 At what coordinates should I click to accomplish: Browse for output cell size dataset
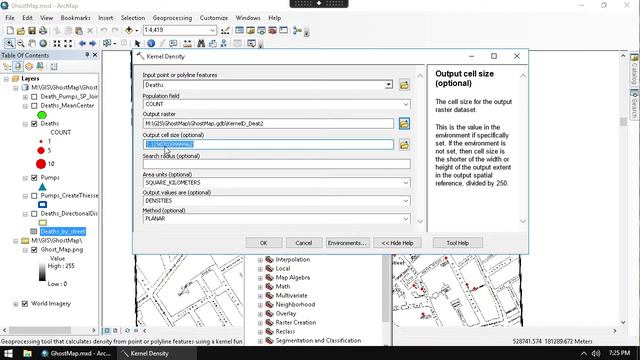(404, 144)
